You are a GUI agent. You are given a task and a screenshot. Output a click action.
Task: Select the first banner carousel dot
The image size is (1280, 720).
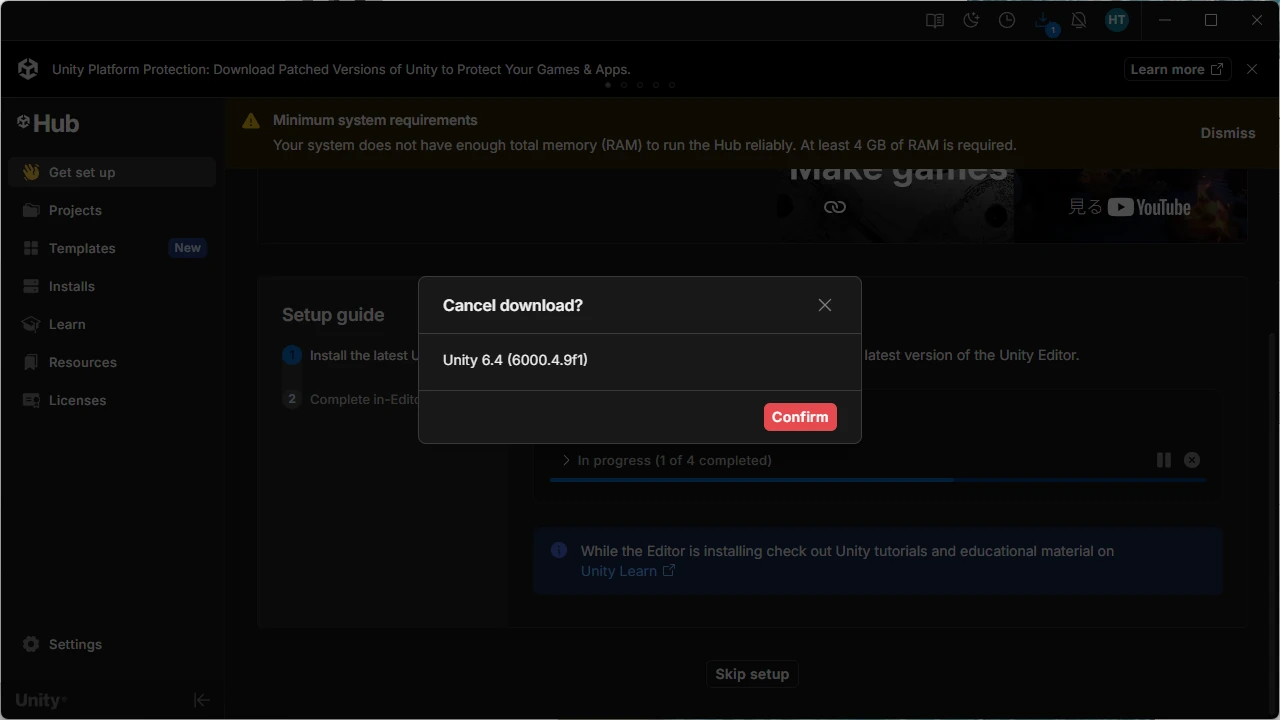pos(608,85)
